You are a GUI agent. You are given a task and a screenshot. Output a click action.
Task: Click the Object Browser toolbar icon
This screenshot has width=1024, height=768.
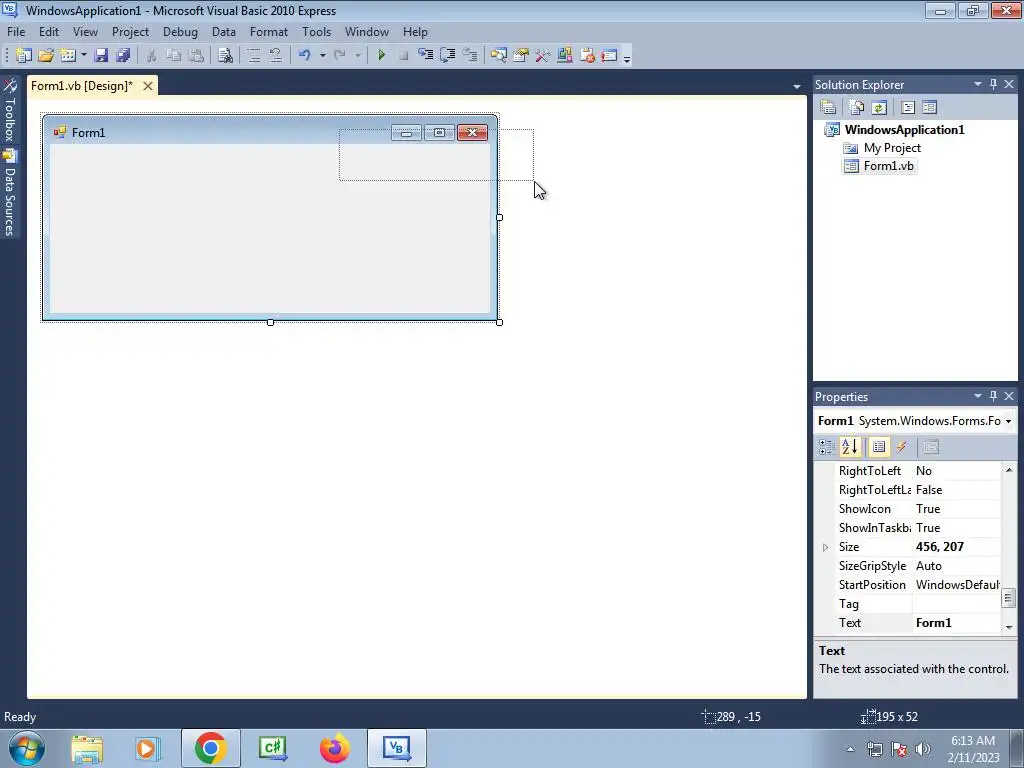[565, 56]
